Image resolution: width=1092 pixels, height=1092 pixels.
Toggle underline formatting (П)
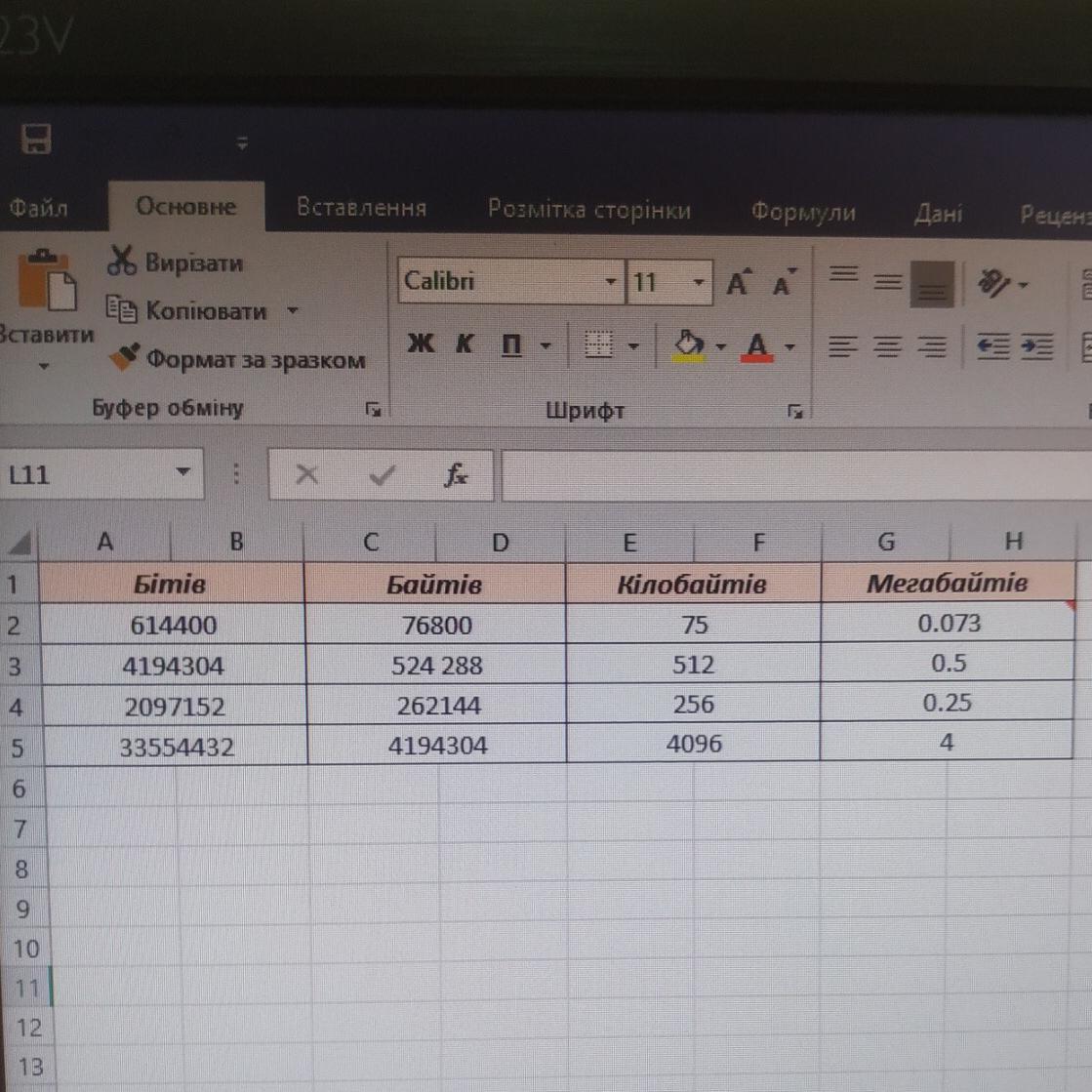click(x=510, y=344)
